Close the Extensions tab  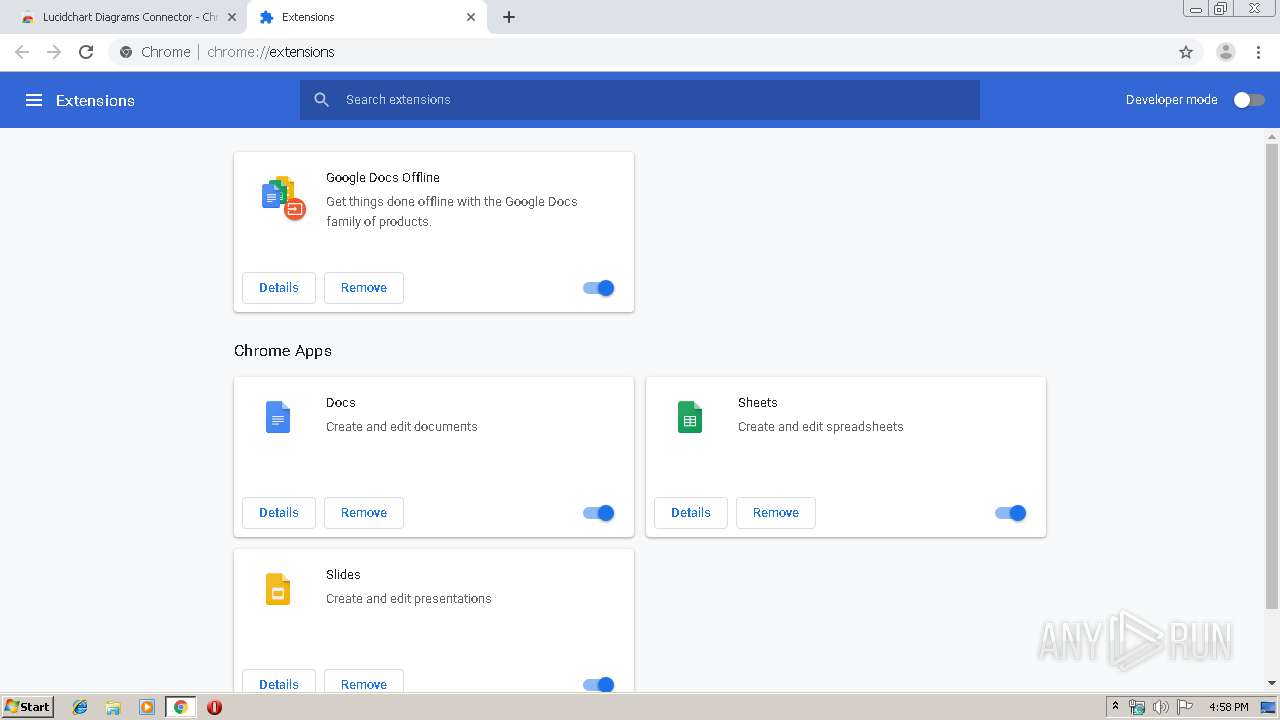click(471, 17)
